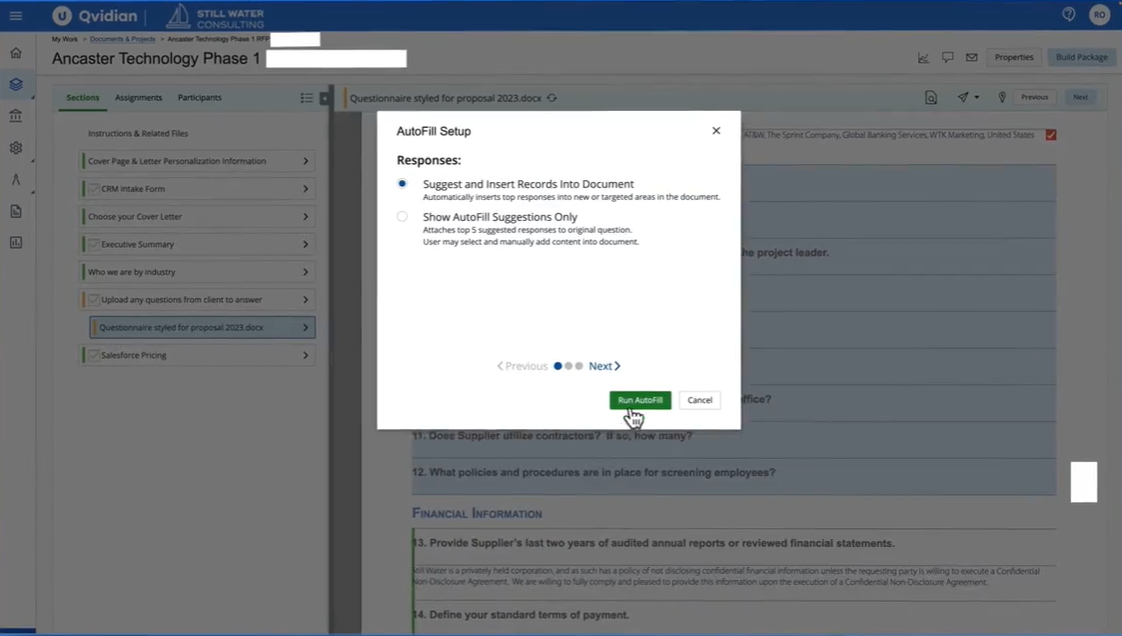Image resolution: width=1122 pixels, height=636 pixels.
Task: Click the Qvidian logo
Action: click(94, 15)
